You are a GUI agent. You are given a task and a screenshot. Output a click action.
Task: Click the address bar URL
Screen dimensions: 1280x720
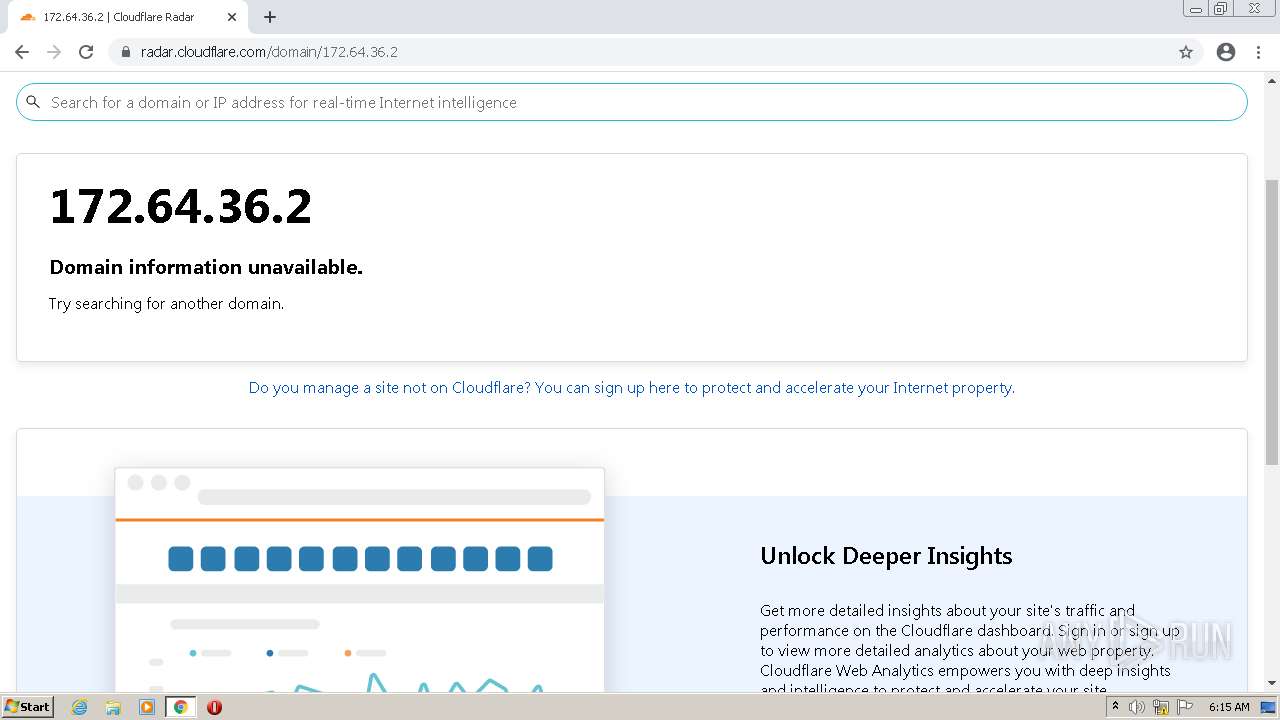point(269,52)
